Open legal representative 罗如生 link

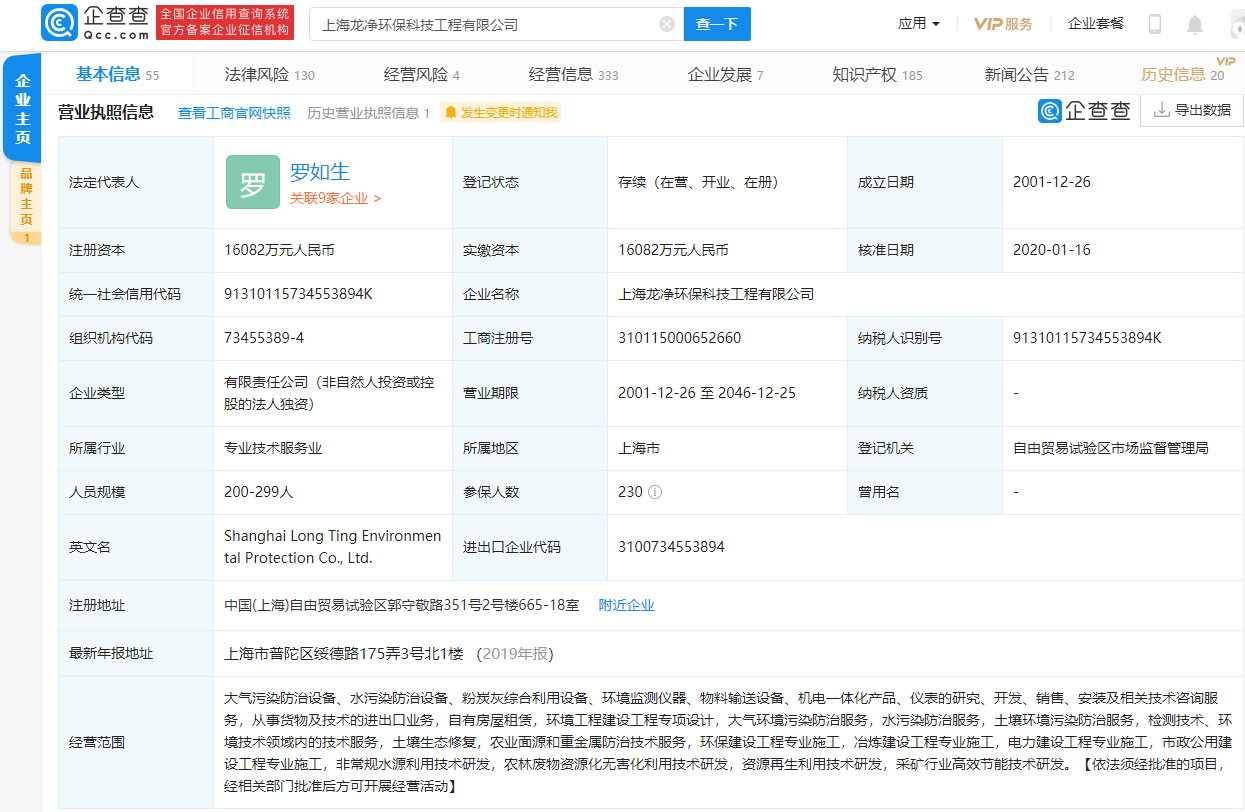pos(320,172)
